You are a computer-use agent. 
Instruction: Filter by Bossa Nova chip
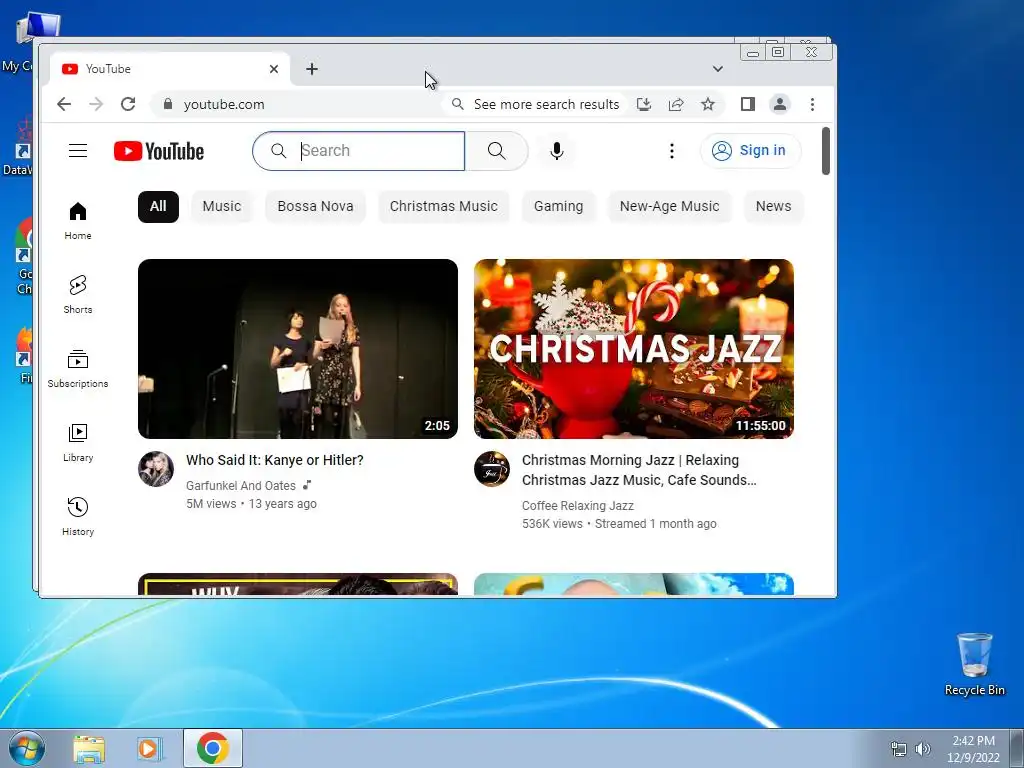(x=315, y=206)
